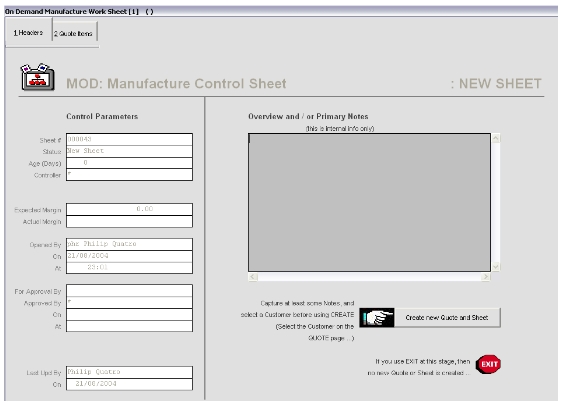Click the notes scrollbar up arrow

pyautogui.click(x=496, y=138)
